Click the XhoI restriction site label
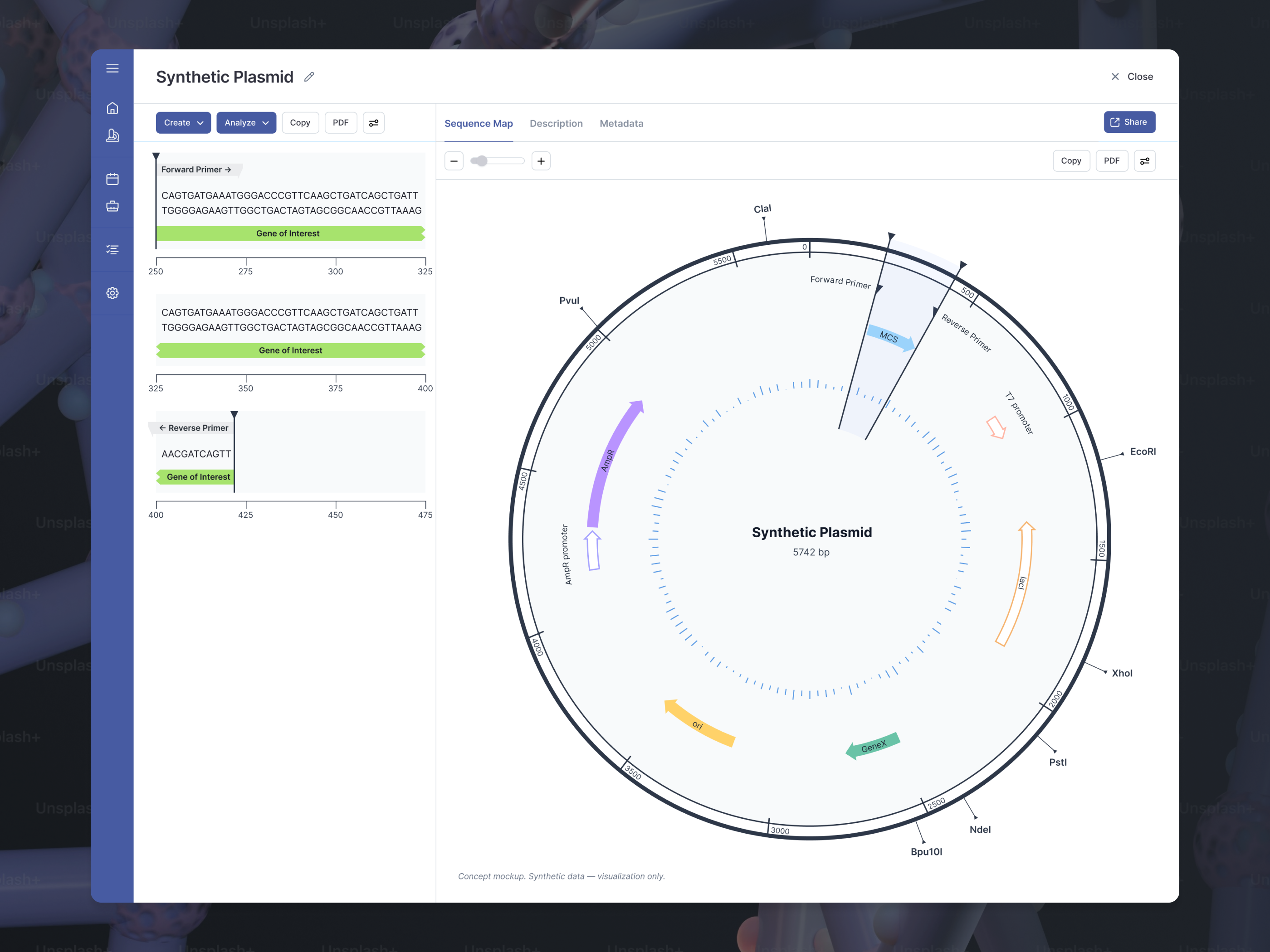This screenshot has height=952, width=1270. 1122,674
